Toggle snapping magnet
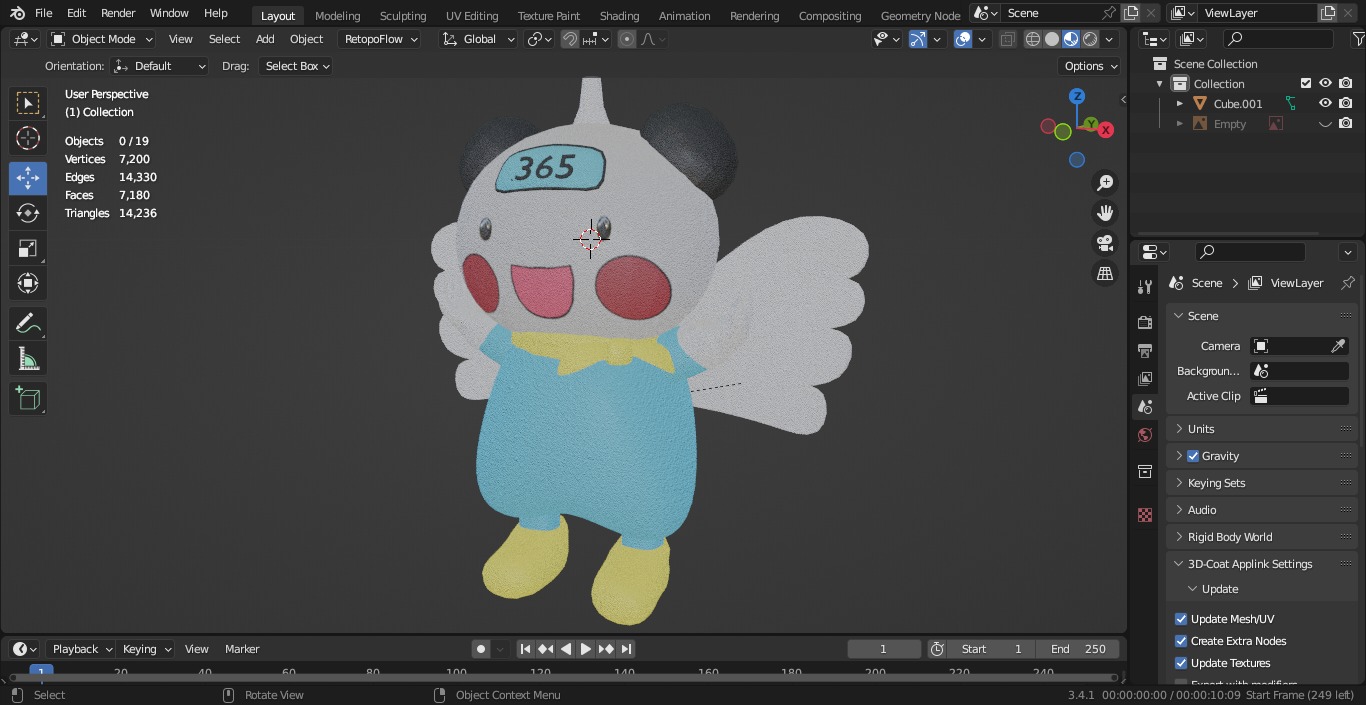Image resolution: width=1366 pixels, height=705 pixels. coord(570,39)
